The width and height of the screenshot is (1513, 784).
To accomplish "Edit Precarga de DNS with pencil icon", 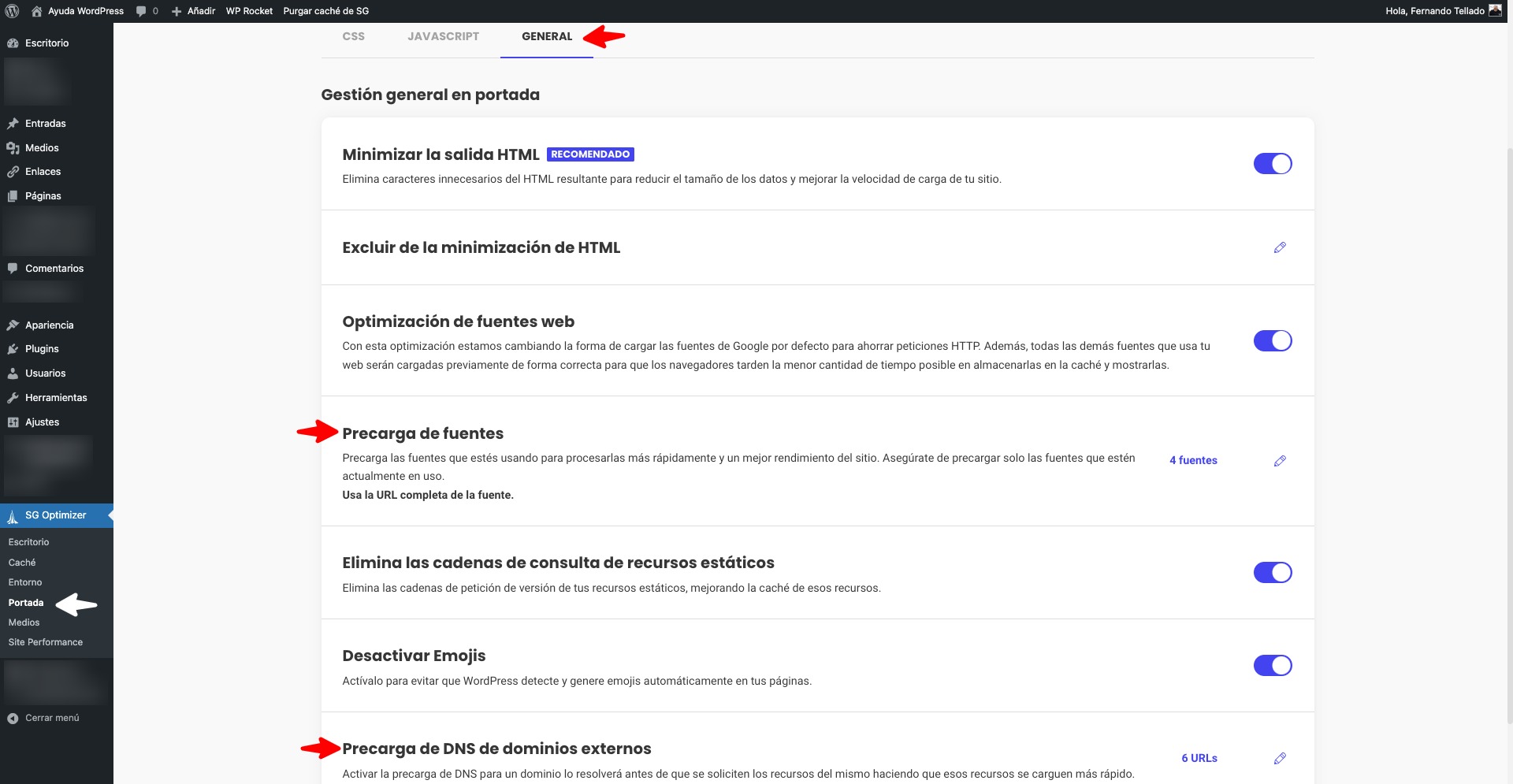I will 1280,758.
